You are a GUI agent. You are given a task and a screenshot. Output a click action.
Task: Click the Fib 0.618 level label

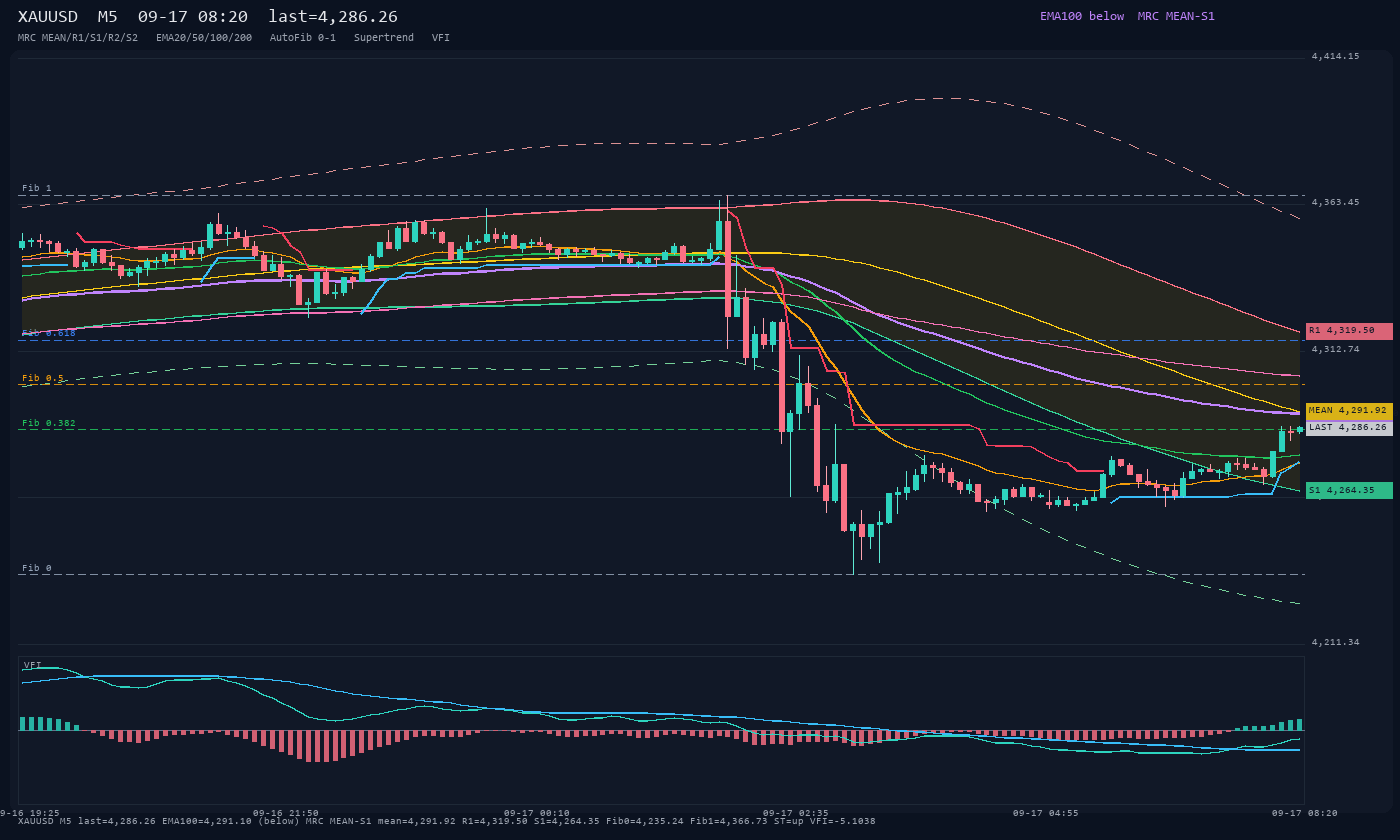48,333
